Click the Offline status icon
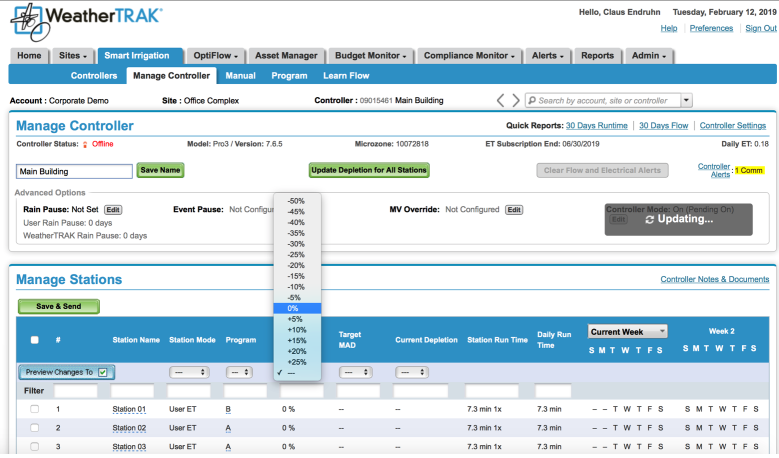 (85, 144)
